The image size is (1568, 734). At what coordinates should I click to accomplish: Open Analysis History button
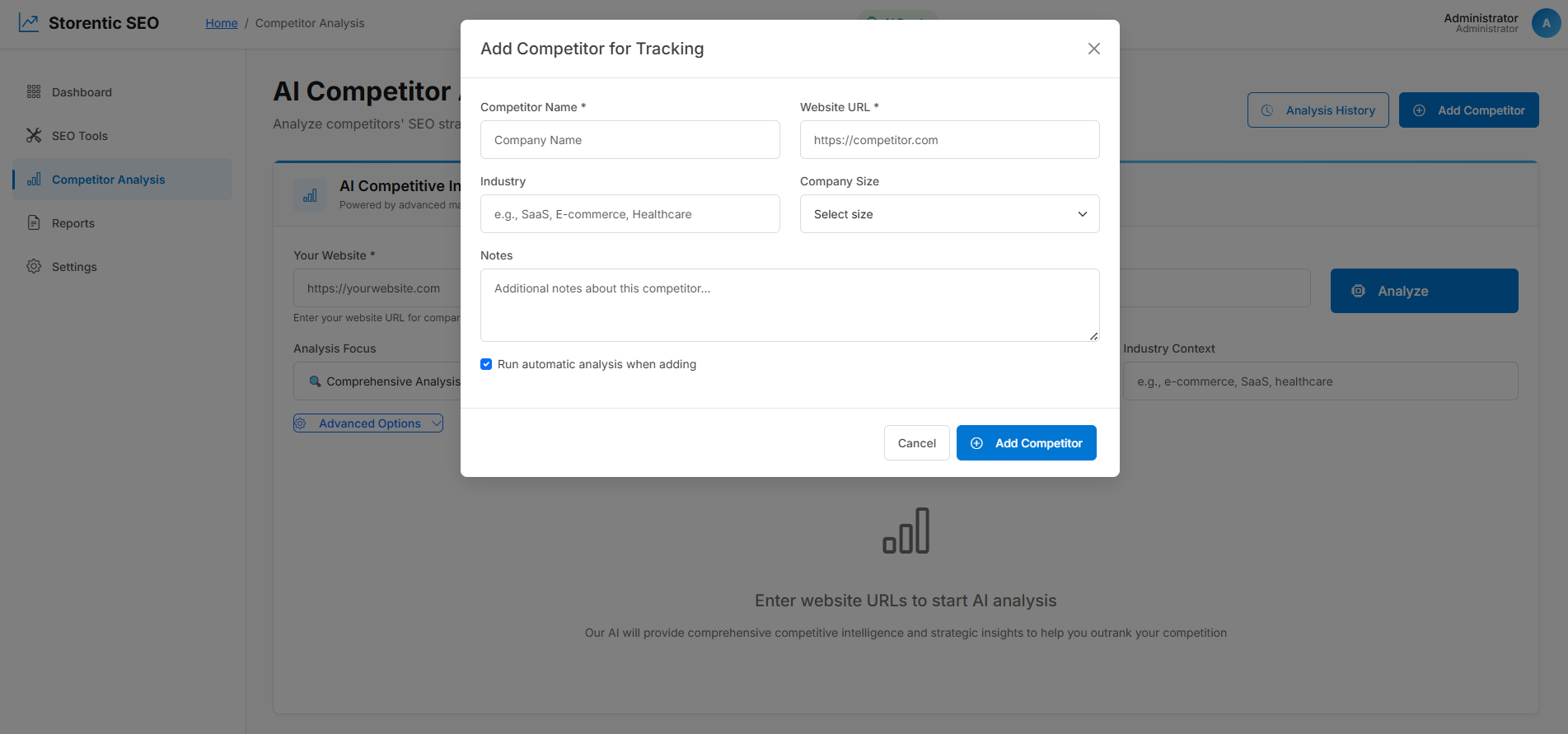coord(1318,110)
